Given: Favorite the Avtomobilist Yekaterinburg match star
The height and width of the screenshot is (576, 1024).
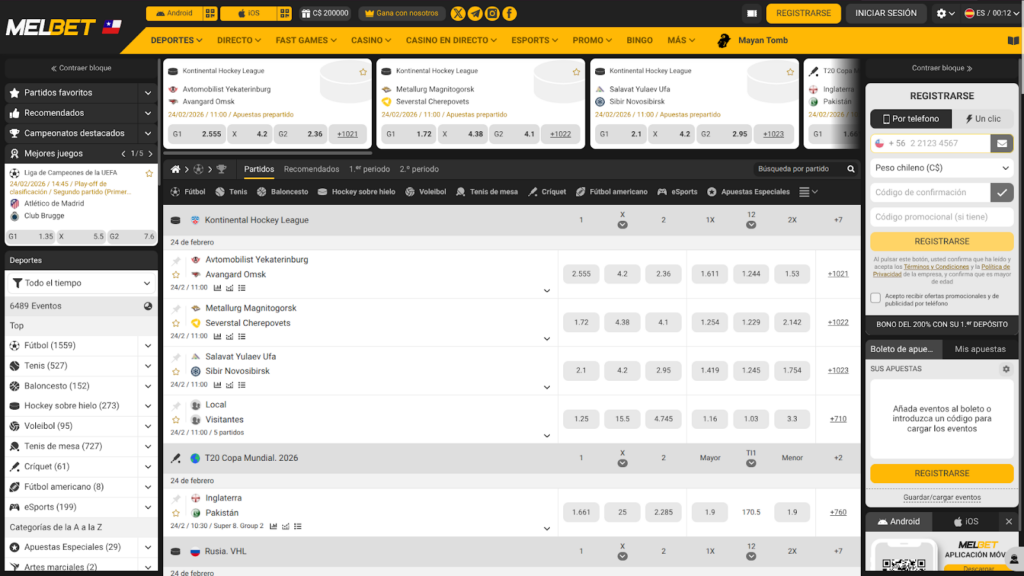Looking at the screenshot, I should click(176, 274).
